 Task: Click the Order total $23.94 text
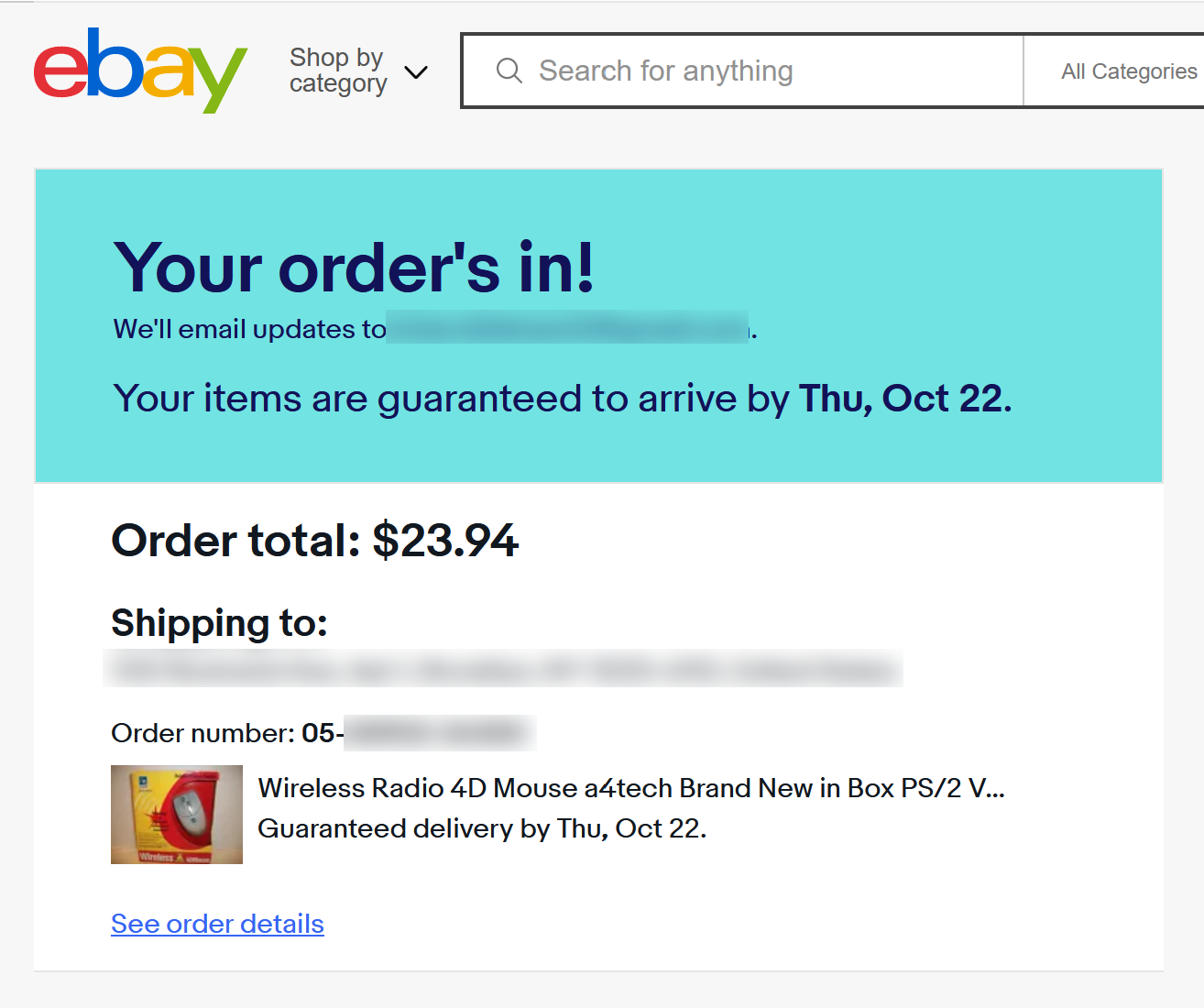tap(314, 540)
